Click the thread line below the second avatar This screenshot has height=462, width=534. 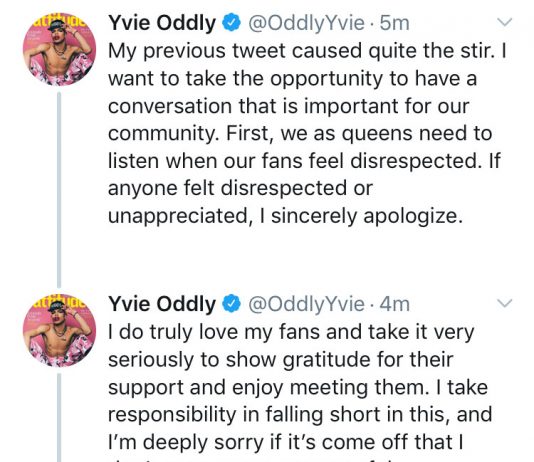[59, 418]
